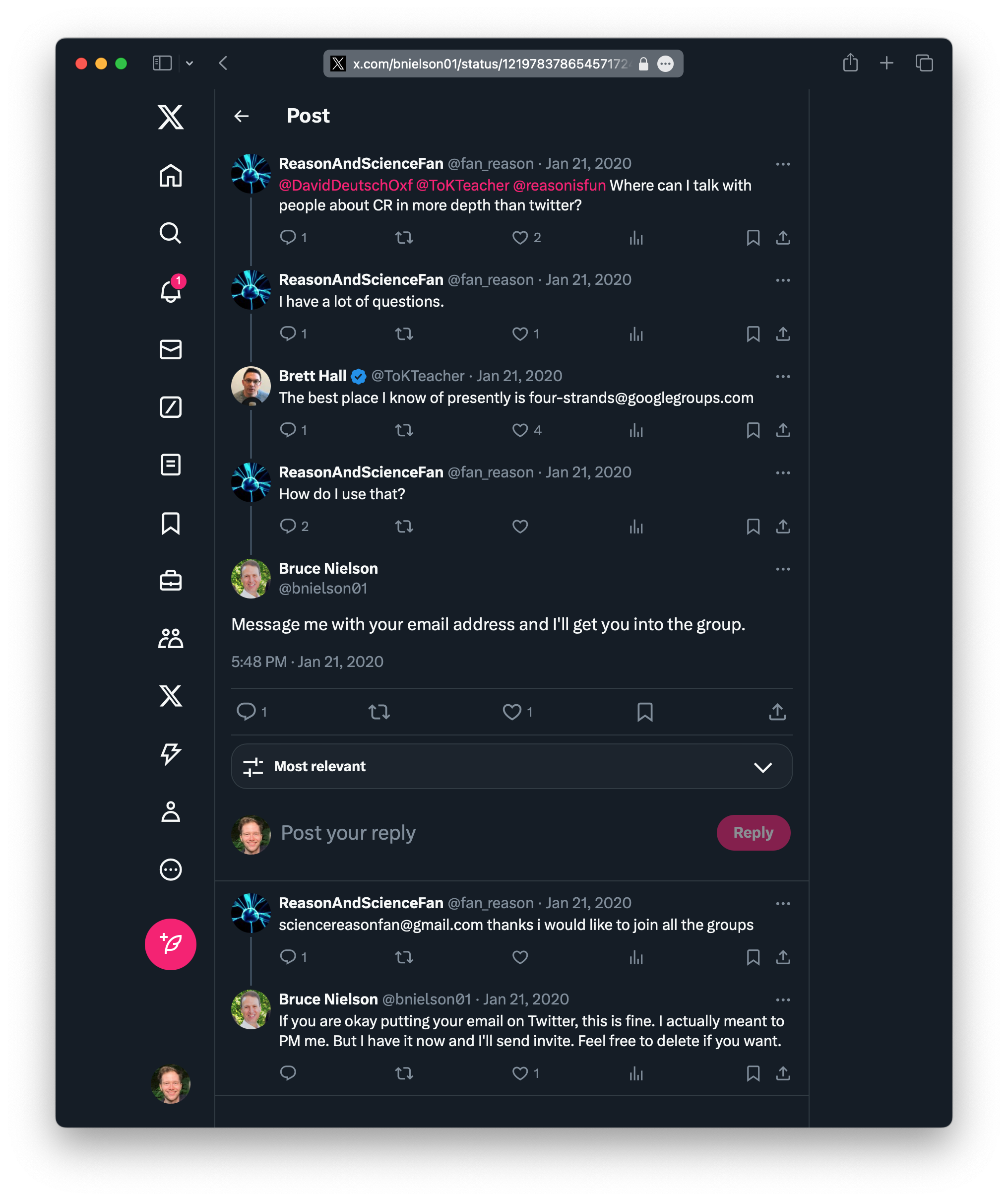This screenshot has width=1008, height=1201.
Task: Click the Post your reply input field
Action: (x=491, y=832)
